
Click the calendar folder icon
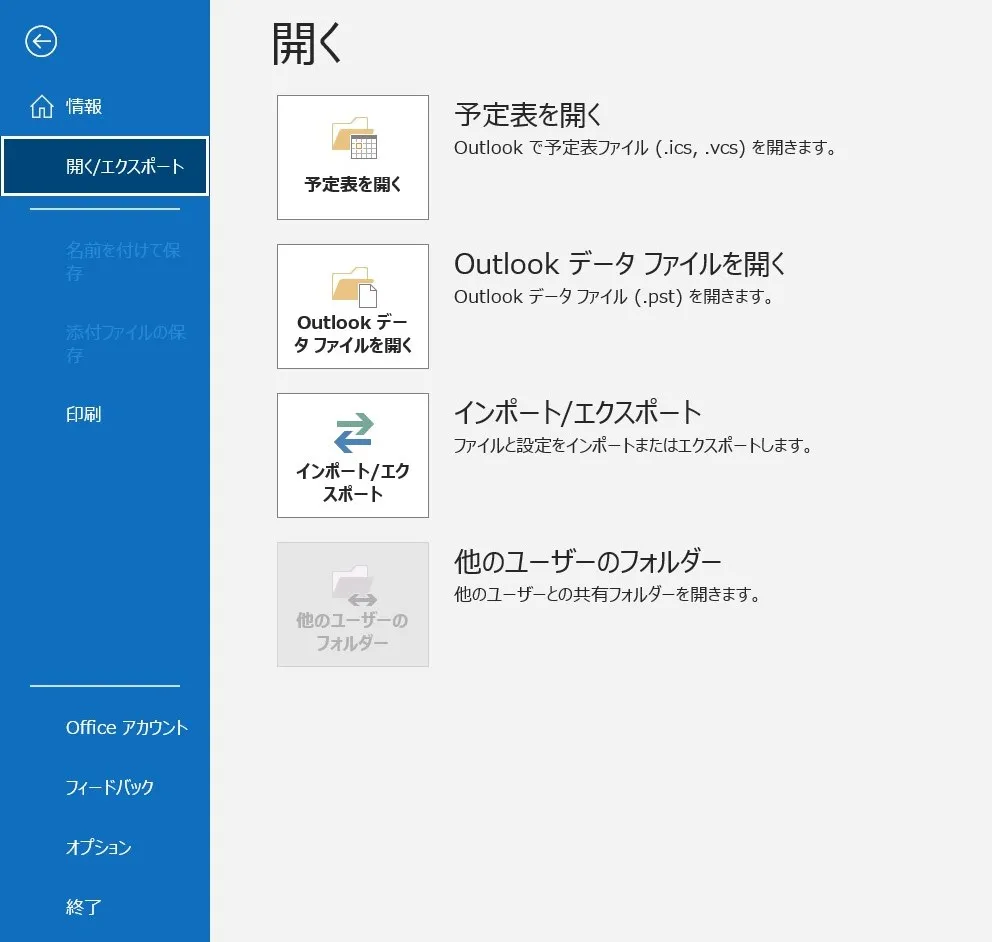point(354,137)
